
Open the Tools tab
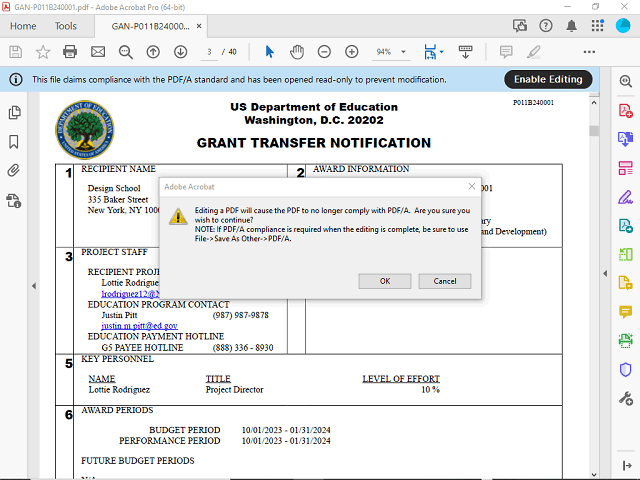coord(66,26)
